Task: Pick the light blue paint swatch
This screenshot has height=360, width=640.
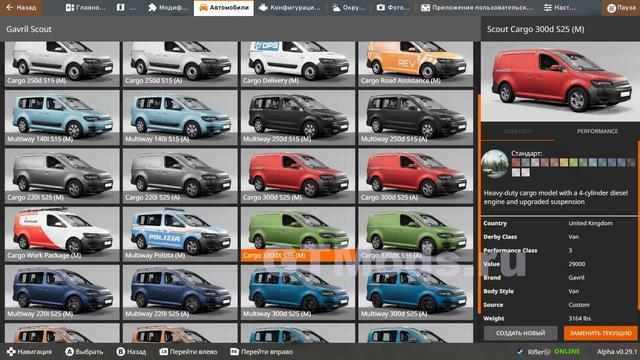Action: point(593,162)
